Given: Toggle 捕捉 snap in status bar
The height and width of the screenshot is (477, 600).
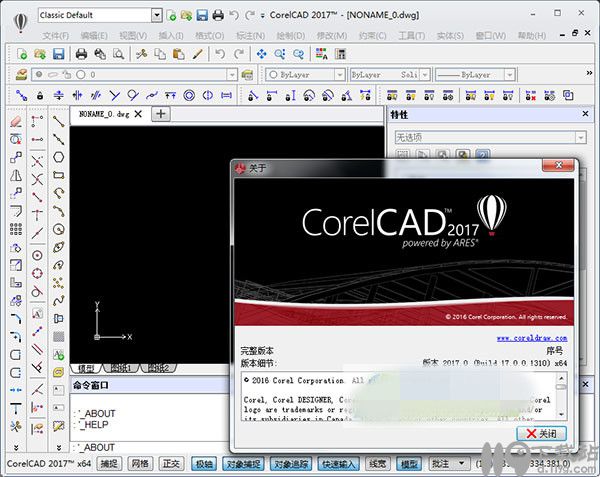Looking at the screenshot, I should point(109,464).
